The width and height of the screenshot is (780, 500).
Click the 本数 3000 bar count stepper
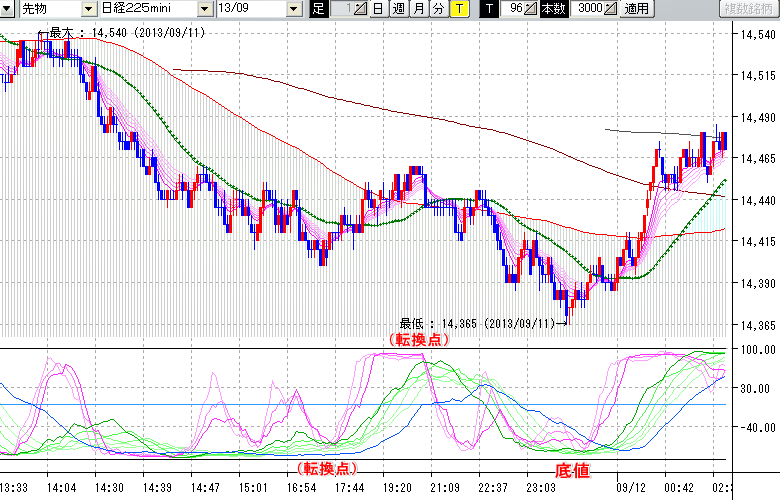(611, 9)
